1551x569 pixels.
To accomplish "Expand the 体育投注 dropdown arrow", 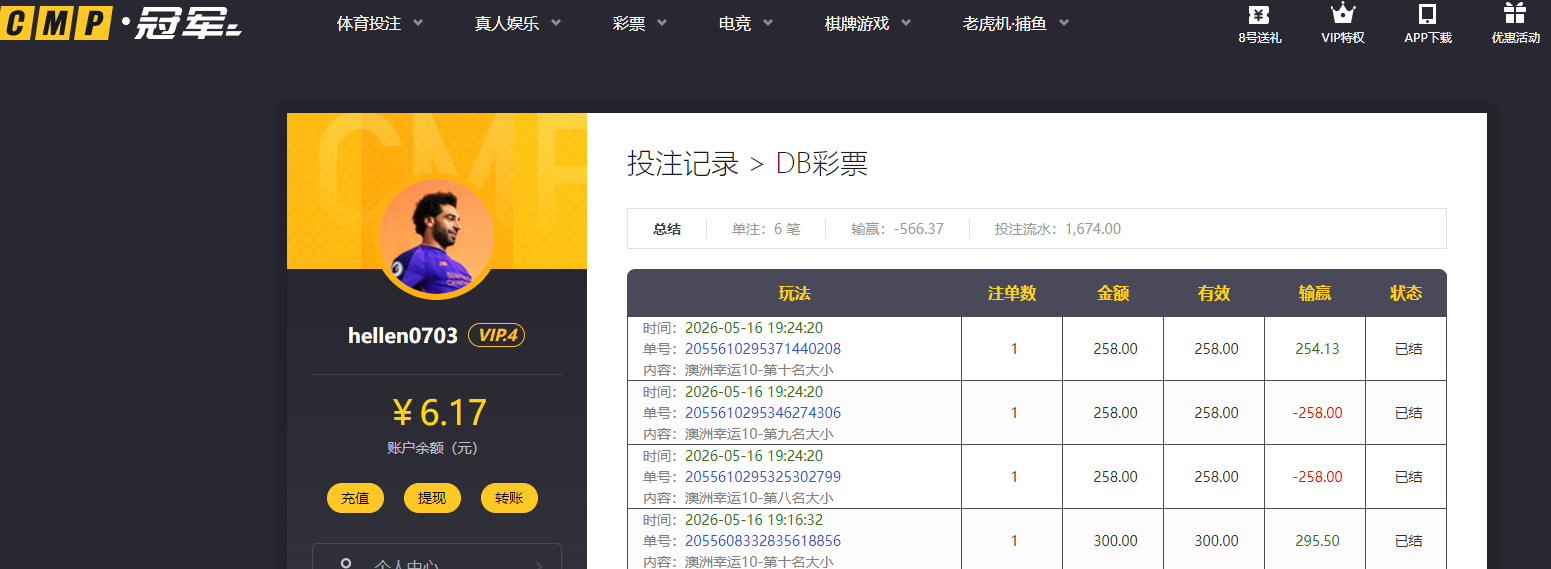I will pyautogui.click(x=418, y=23).
